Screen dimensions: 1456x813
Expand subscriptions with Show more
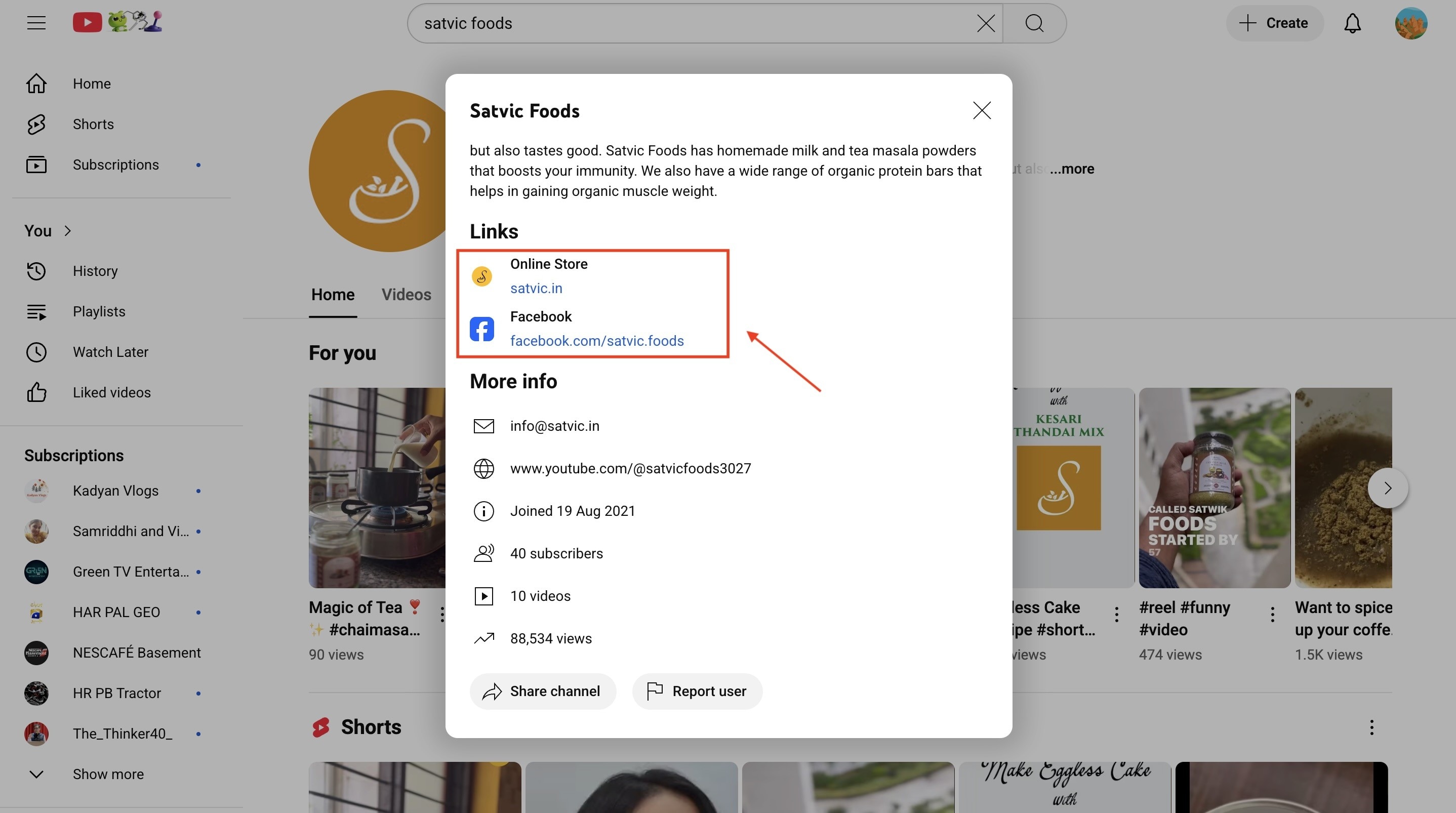121,775
